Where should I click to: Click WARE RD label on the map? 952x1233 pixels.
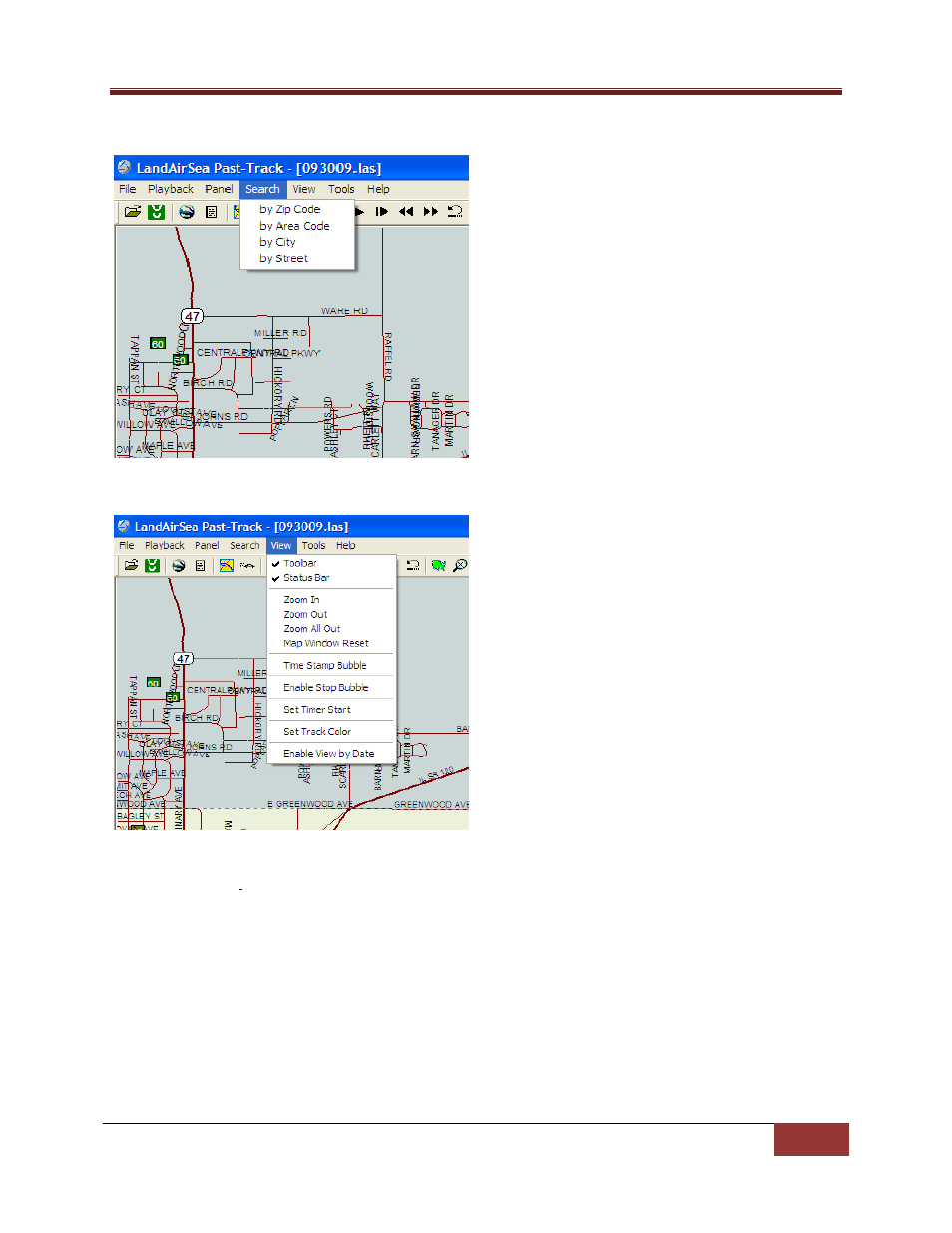[x=344, y=311]
